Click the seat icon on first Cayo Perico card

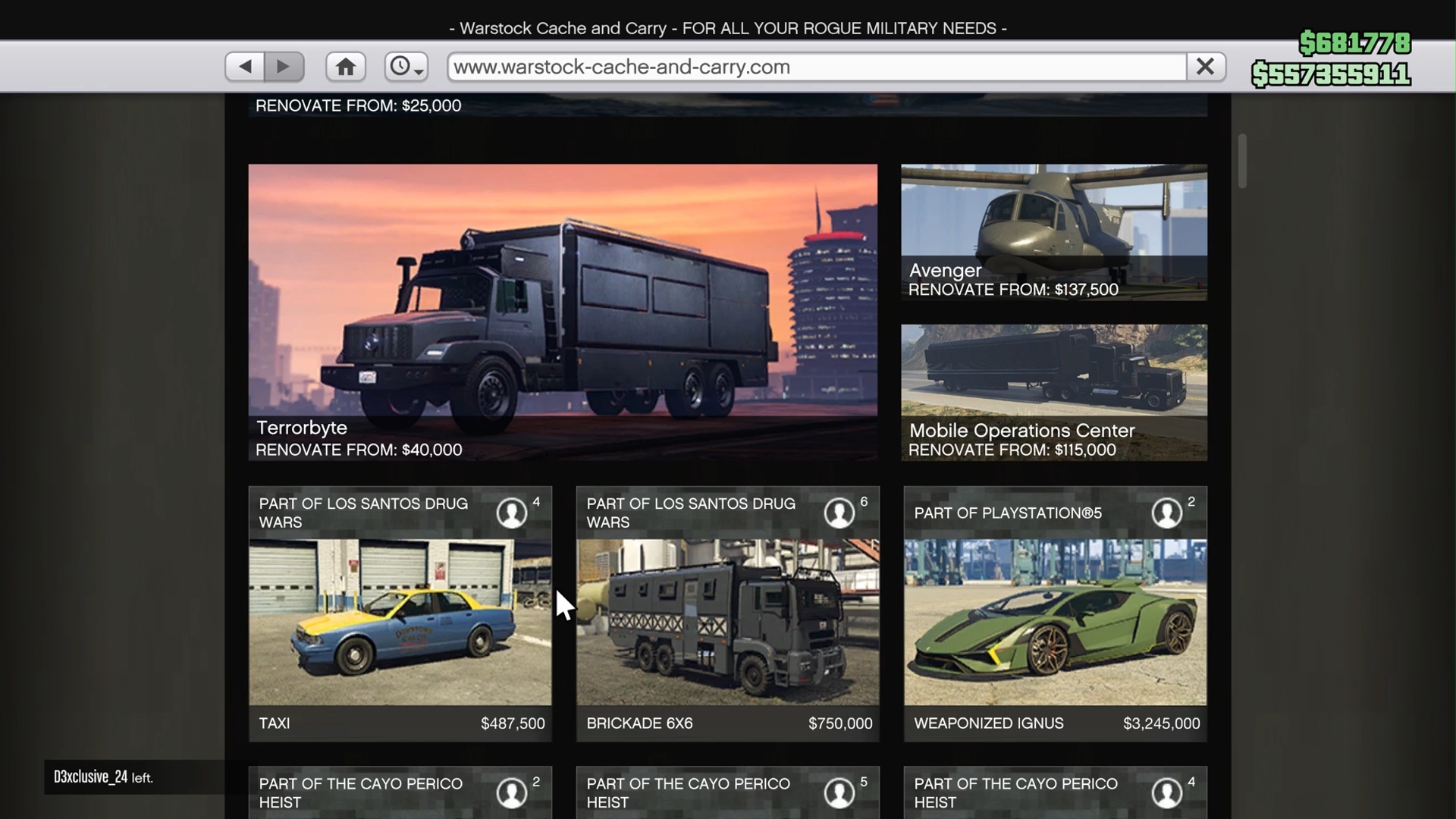tap(512, 792)
